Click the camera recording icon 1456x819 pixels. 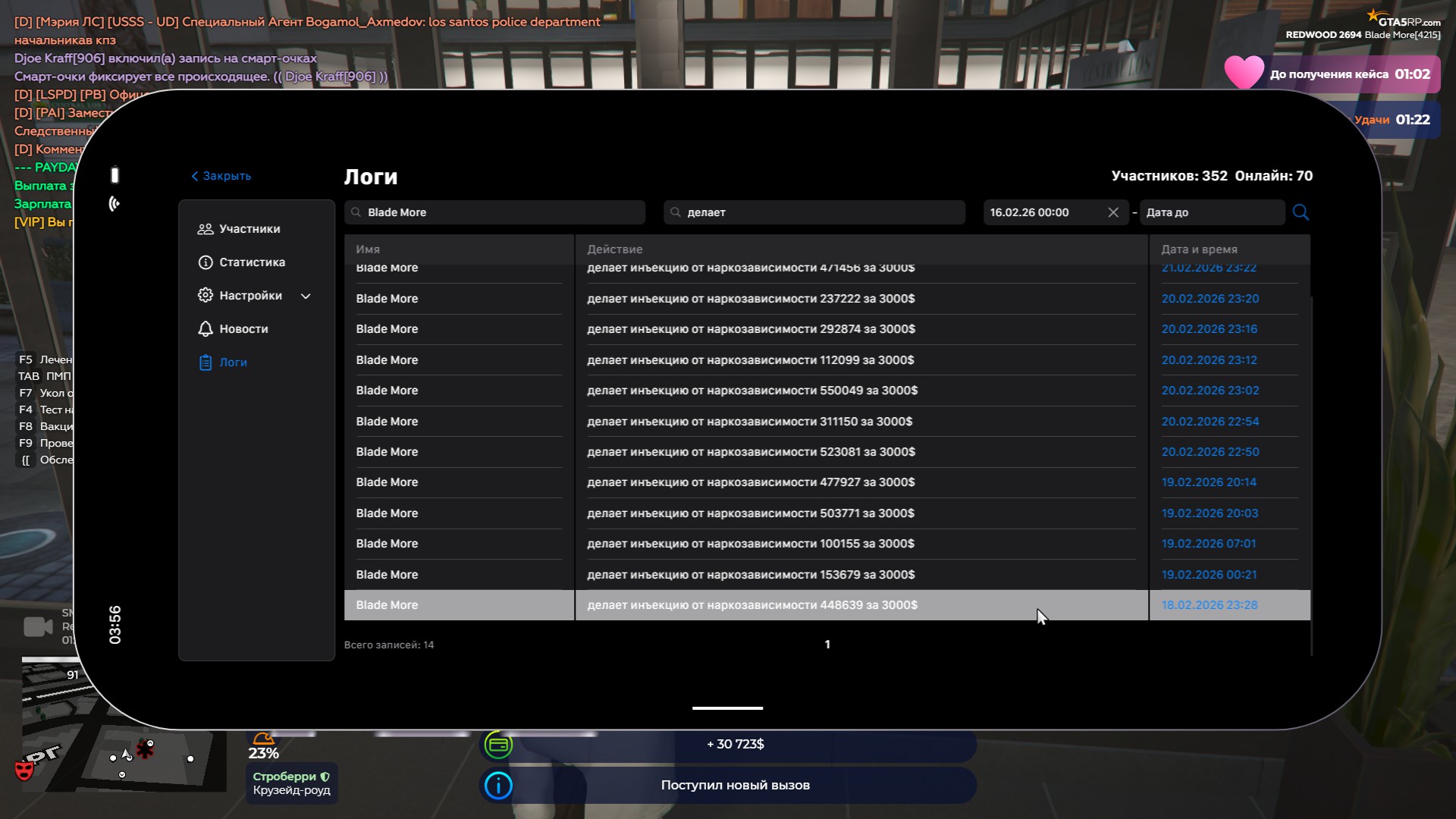pos(38,627)
